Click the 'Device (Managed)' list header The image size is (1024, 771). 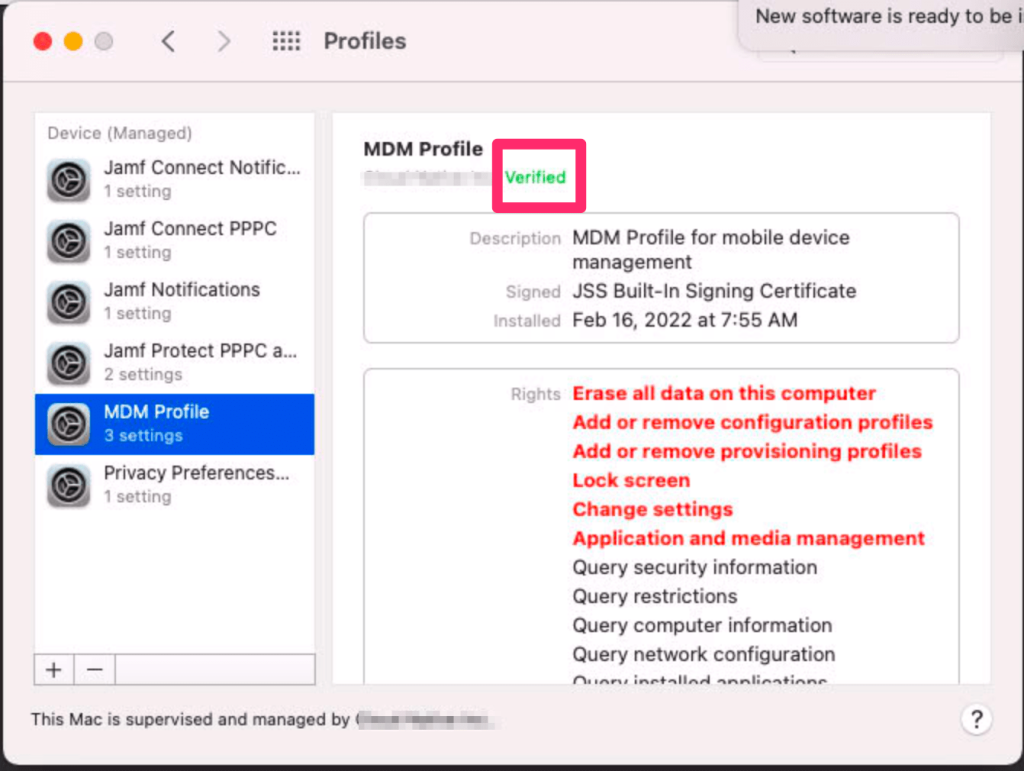[120, 133]
